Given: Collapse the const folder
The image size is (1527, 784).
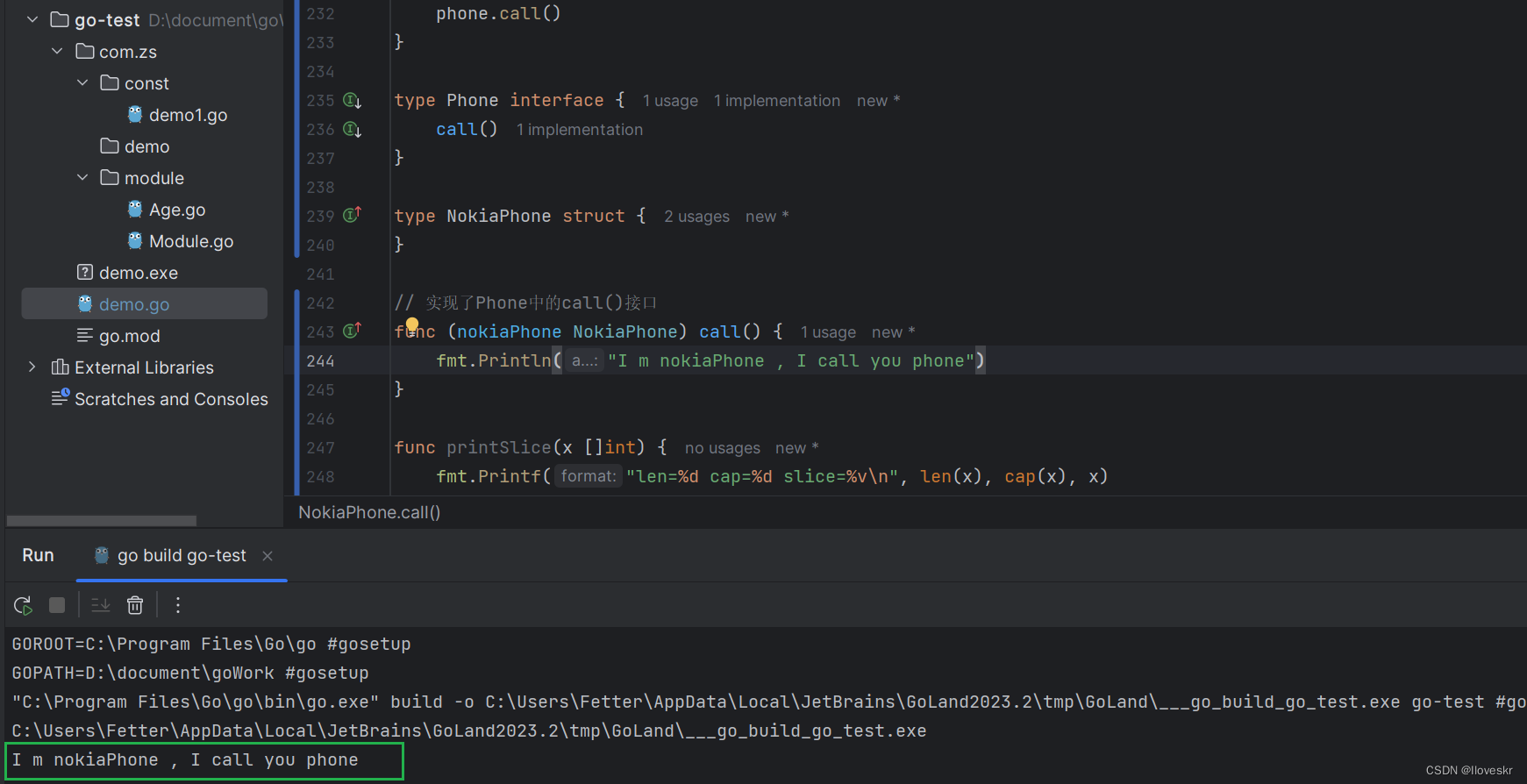Looking at the screenshot, I should pyautogui.click(x=82, y=82).
